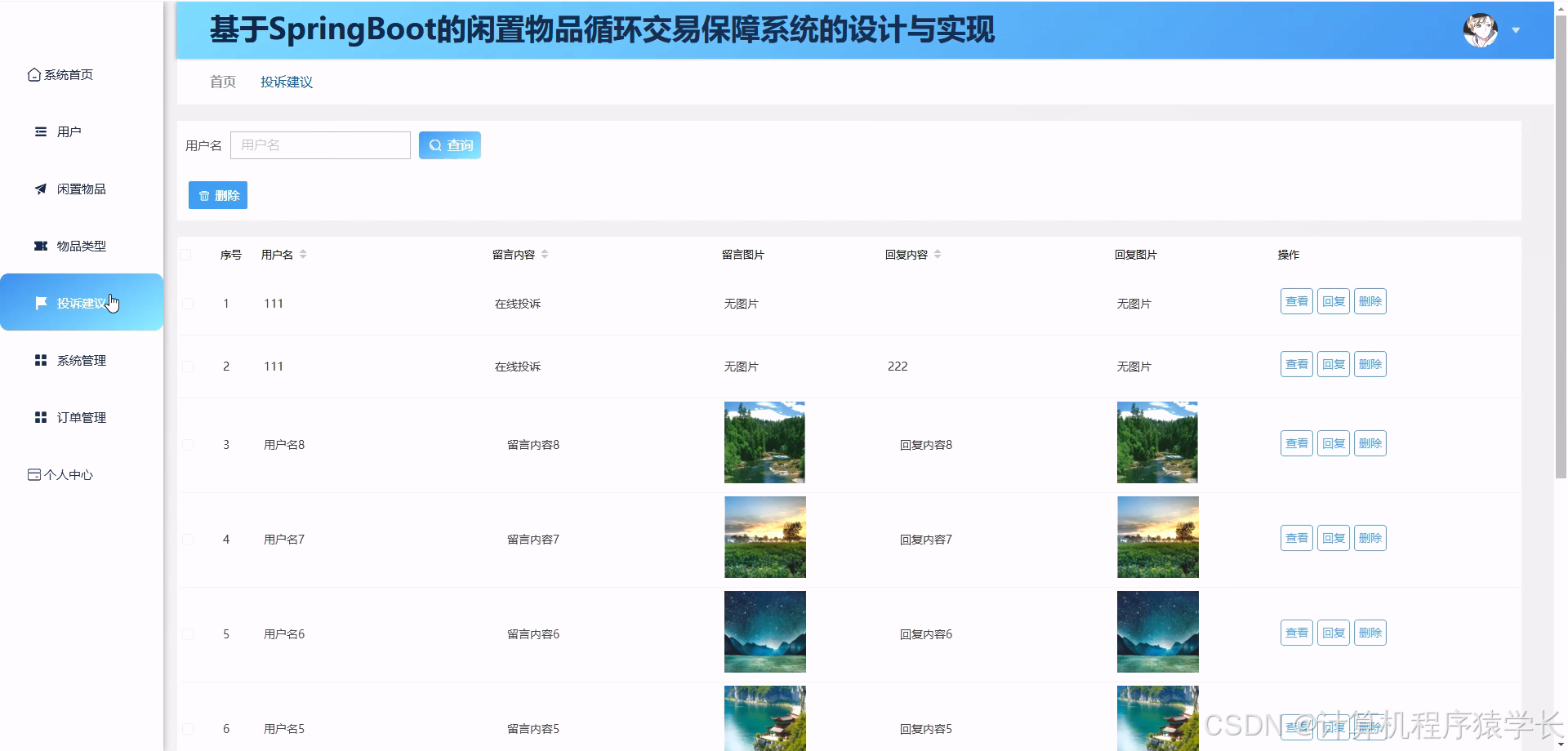The height and width of the screenshot is (751, 1568).
Task: Open 留言图片 starry lake thumbnail in 用户名6 row
Action: [765, 632]
